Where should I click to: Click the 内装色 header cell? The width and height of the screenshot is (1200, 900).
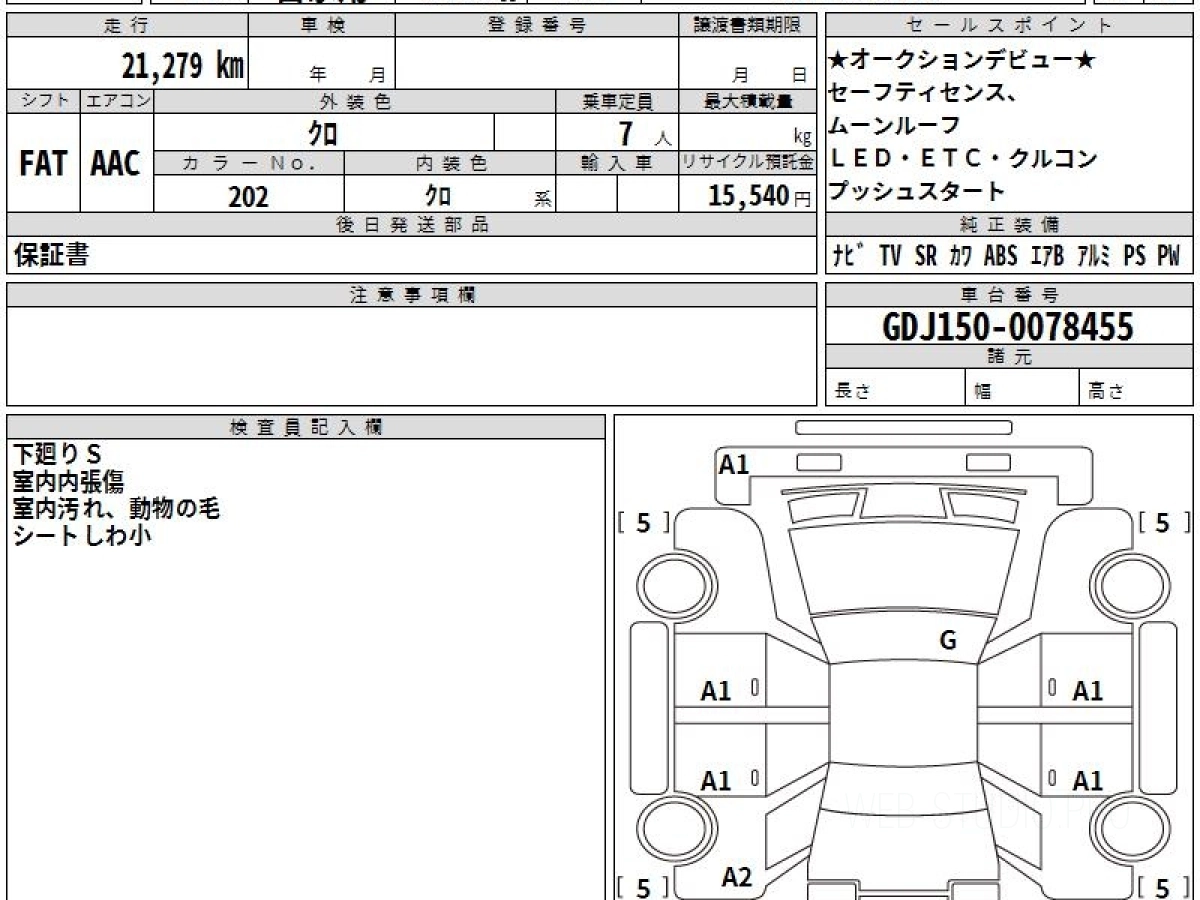(450, 163)
